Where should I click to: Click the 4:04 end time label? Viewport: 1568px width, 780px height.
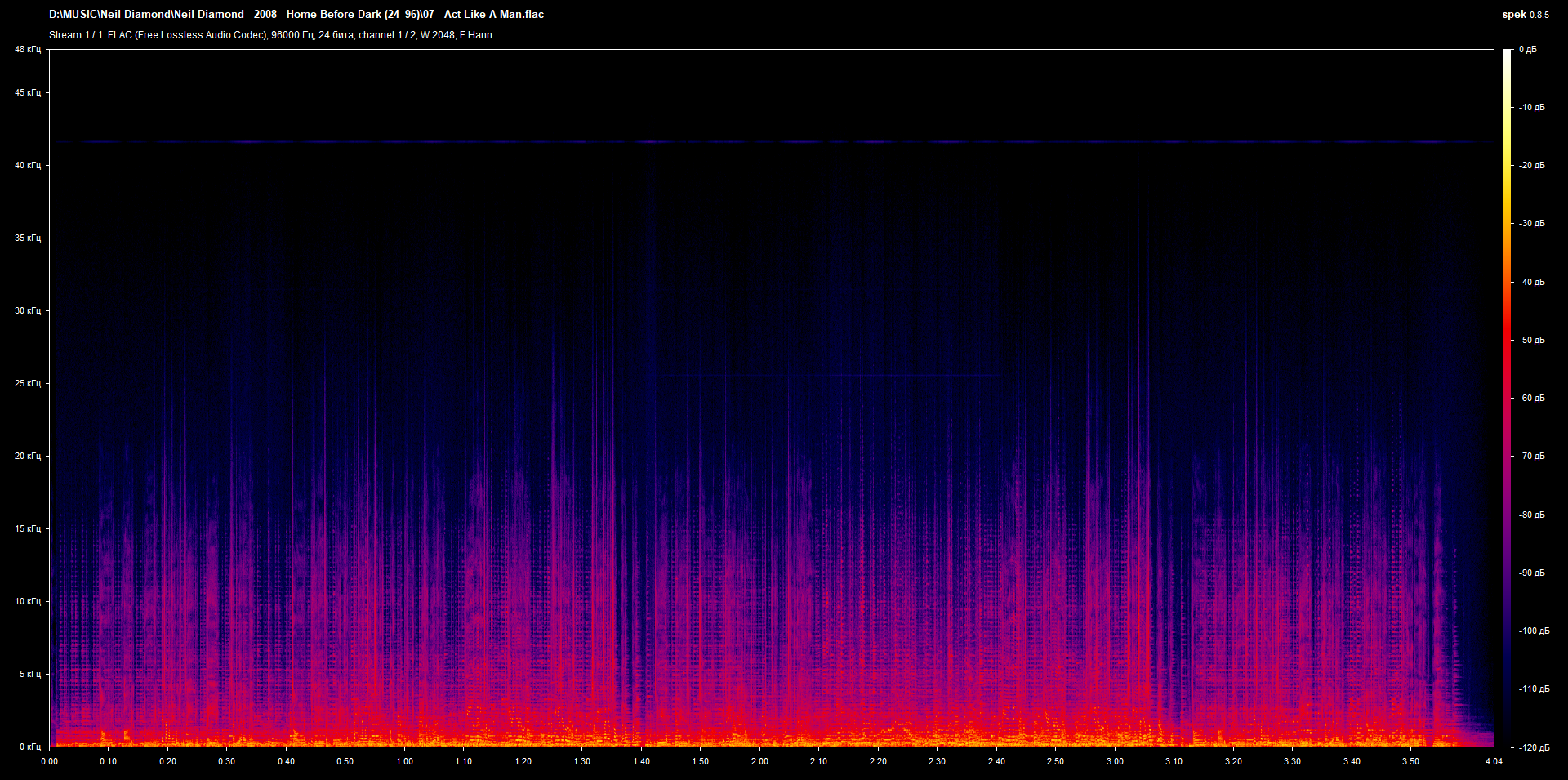coord(1494,761)
